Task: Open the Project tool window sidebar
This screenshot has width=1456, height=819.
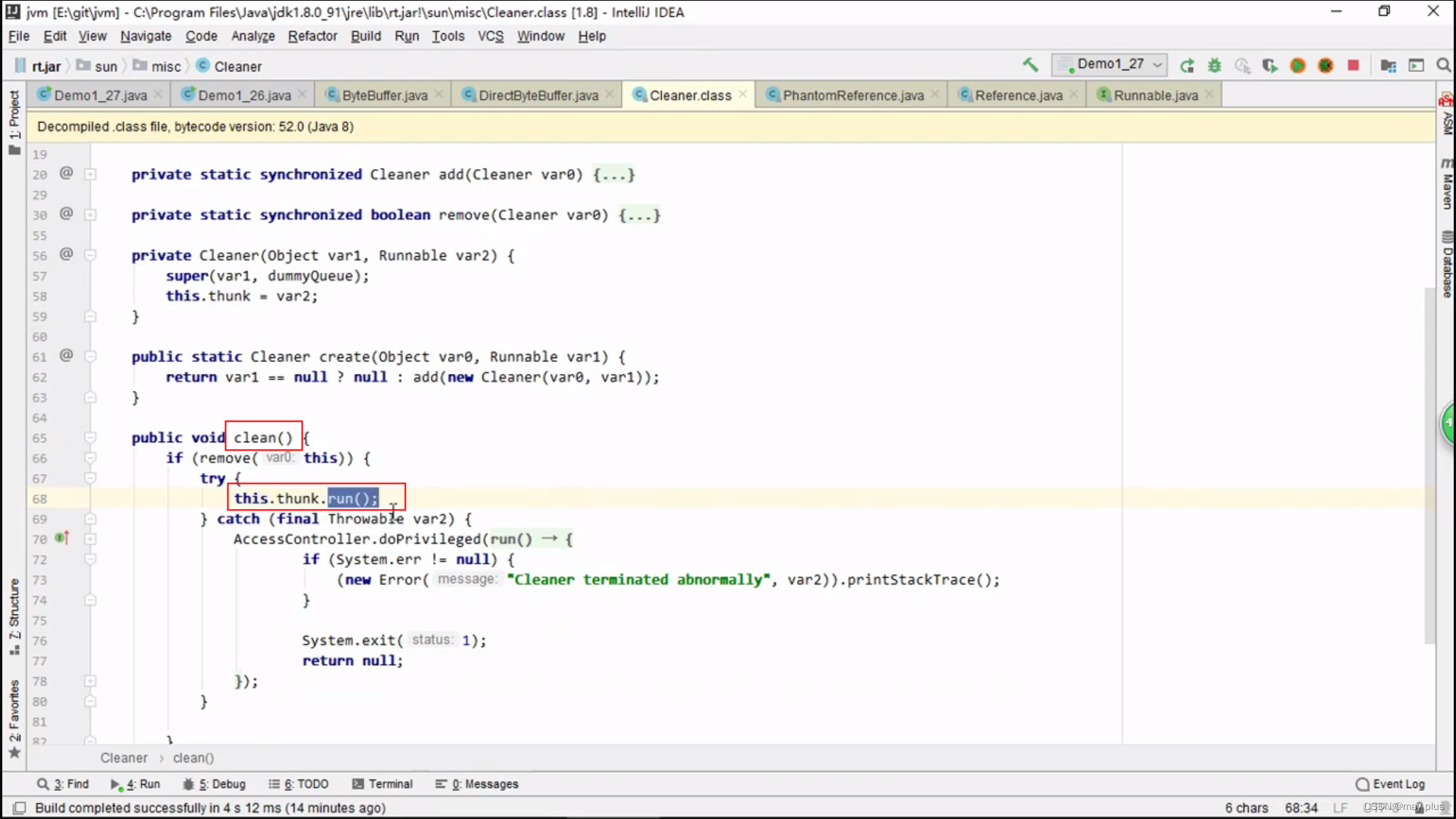Action: point(14,121)
